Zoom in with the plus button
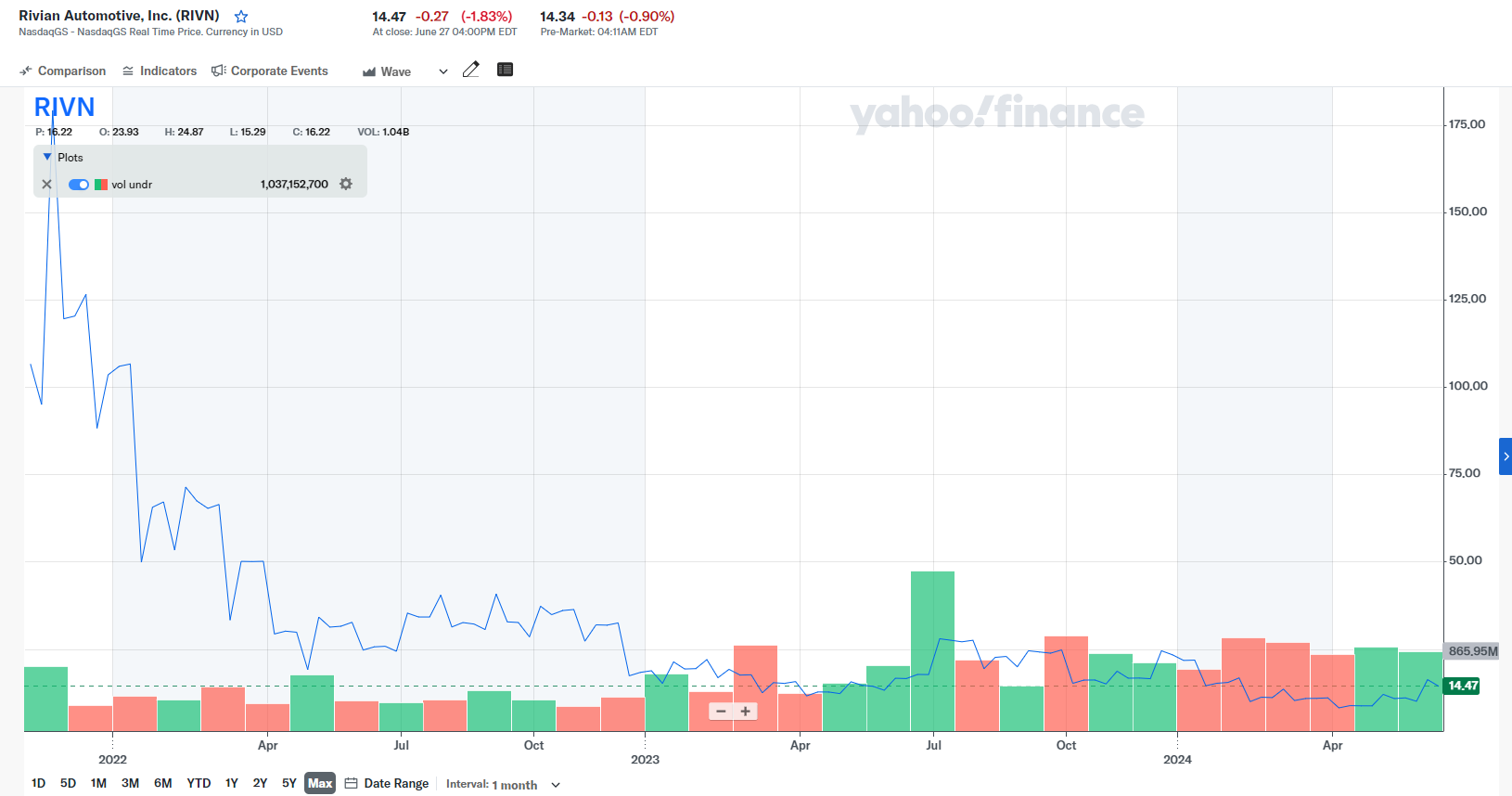 745,712
